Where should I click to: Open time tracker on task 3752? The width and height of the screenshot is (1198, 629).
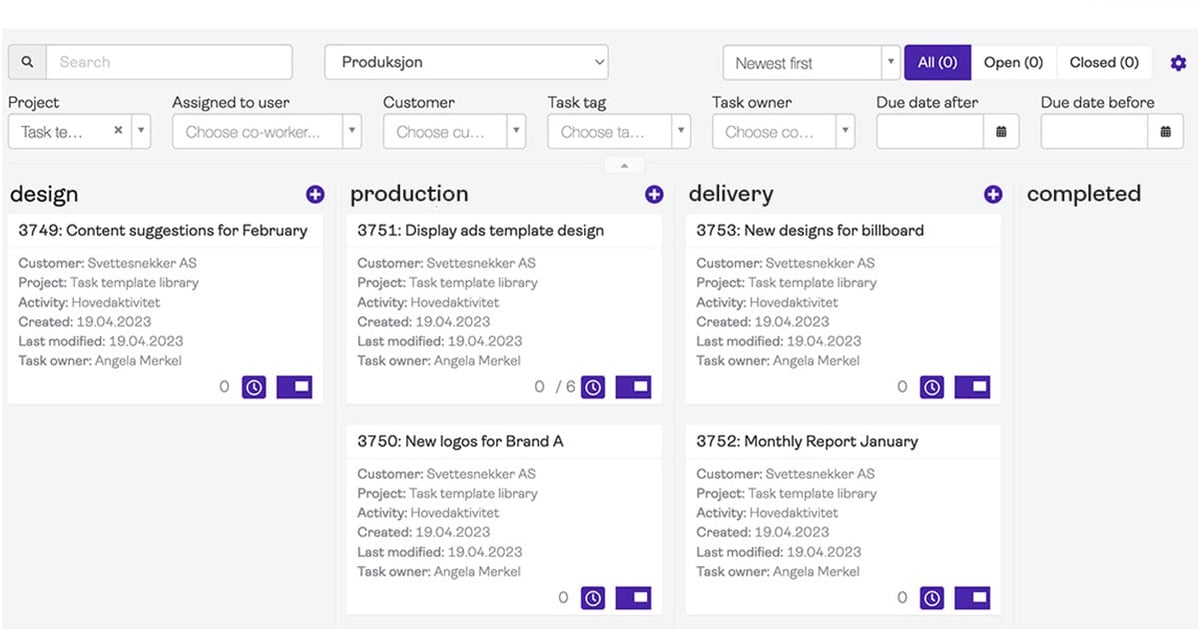tap(931, 598)
